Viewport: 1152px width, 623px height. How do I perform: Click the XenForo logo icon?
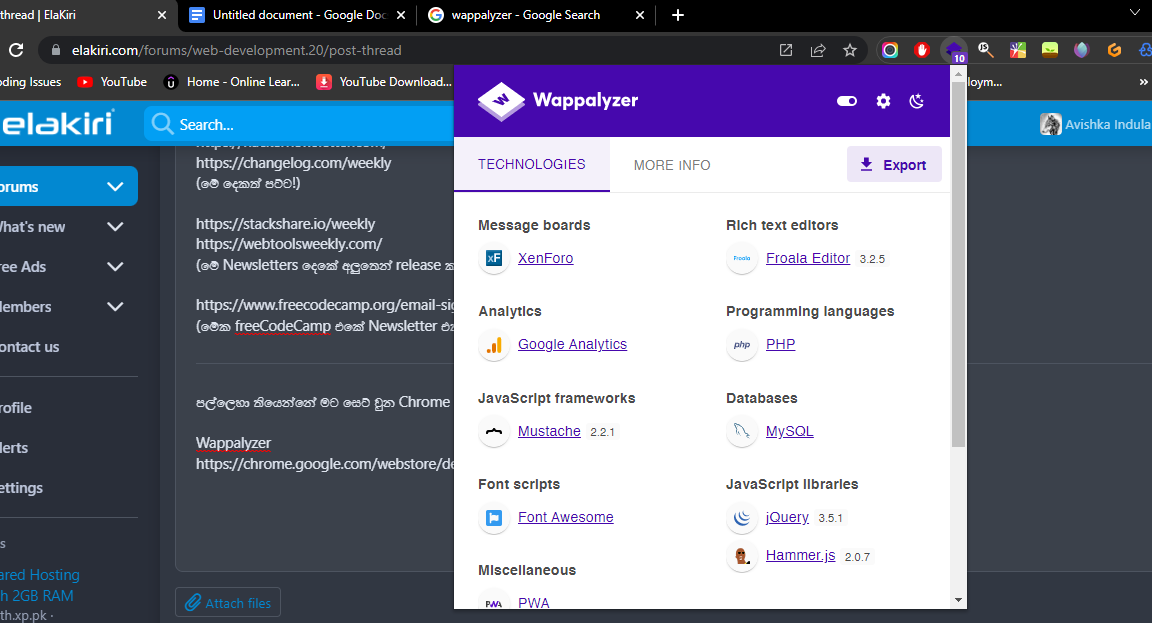[x=494, y=258]
